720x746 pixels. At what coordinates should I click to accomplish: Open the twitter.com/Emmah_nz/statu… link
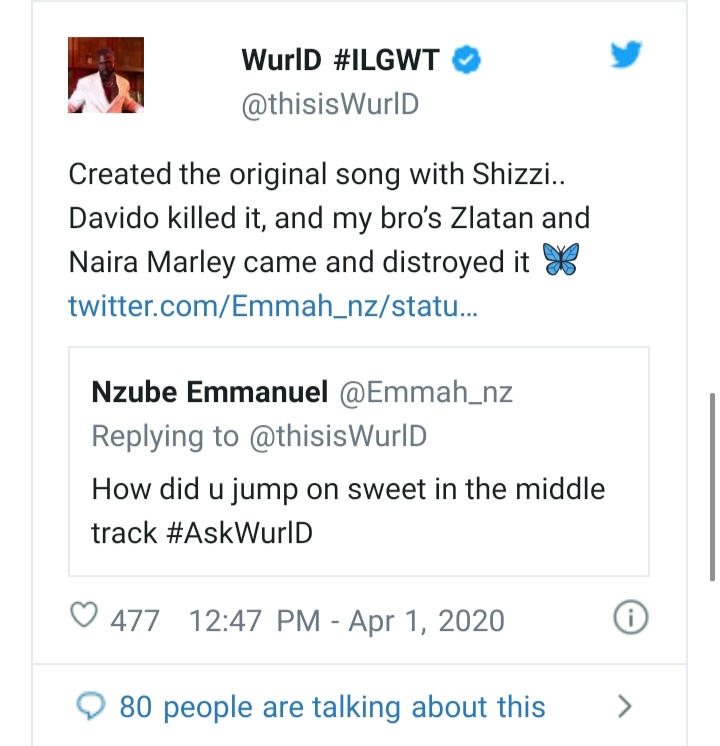[x=273, y=306]
